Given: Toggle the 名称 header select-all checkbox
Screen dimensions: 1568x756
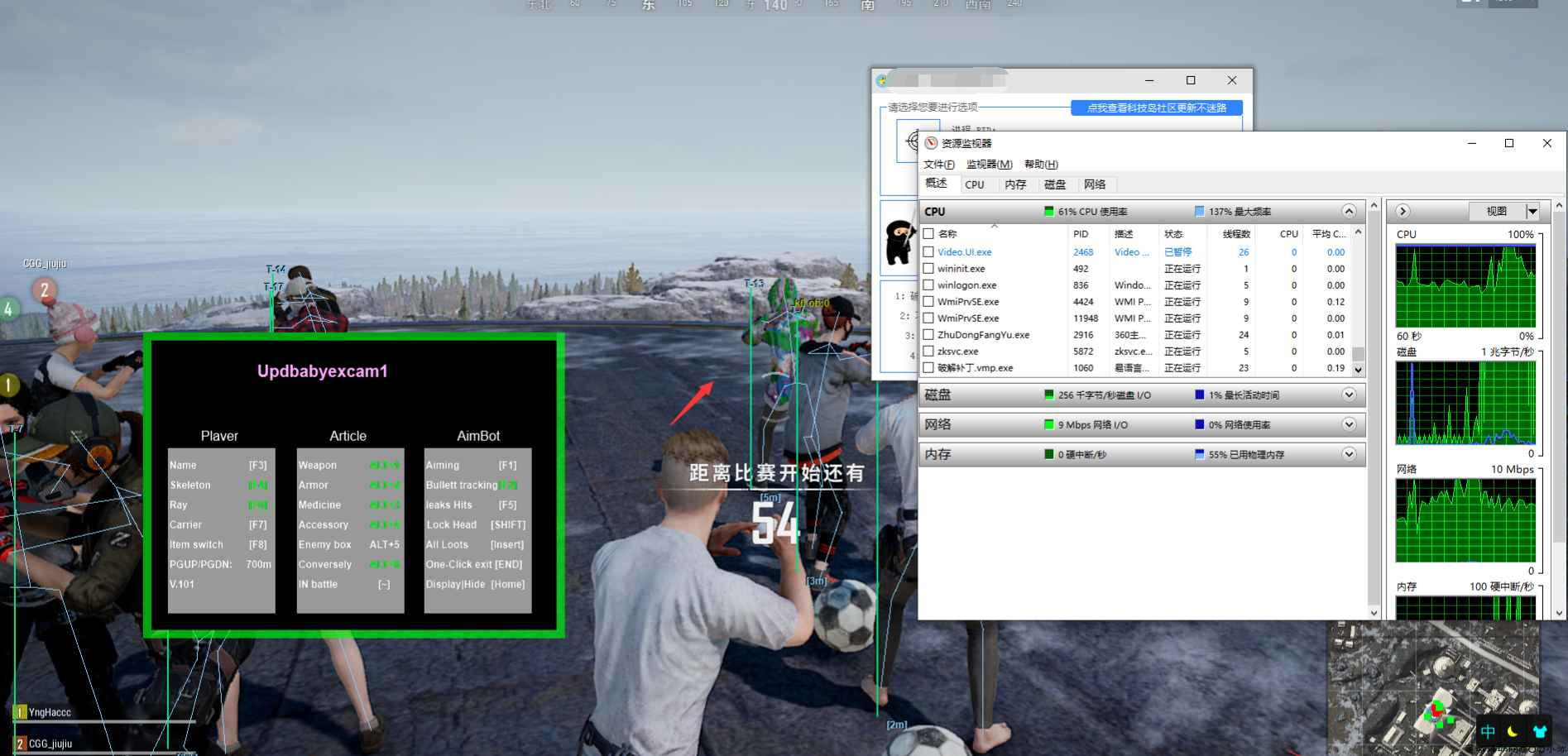Looking at the screenshot, I should click(x=928, y=234).
